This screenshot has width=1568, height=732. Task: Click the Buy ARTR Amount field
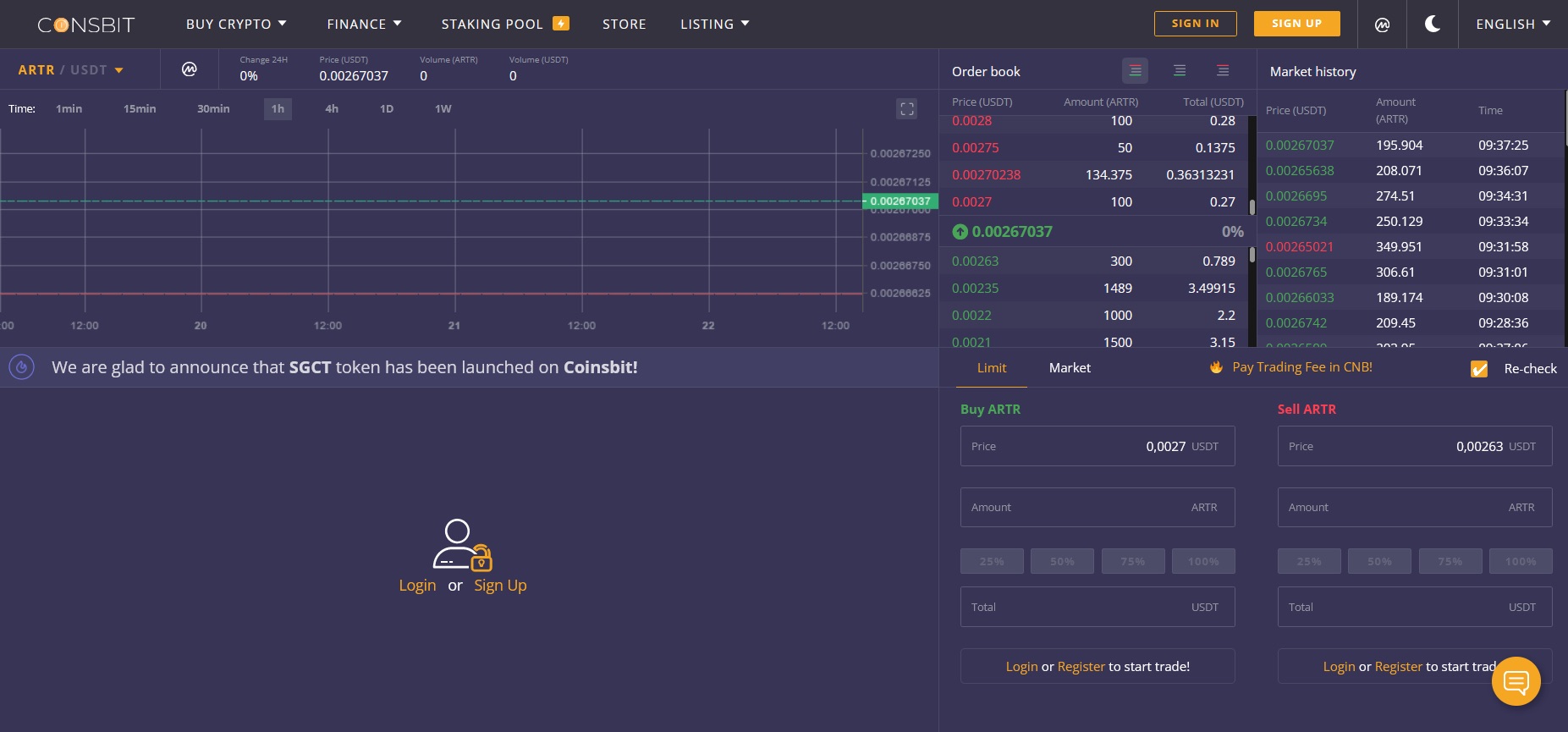pyautogui.click(x=1098, y=507)
